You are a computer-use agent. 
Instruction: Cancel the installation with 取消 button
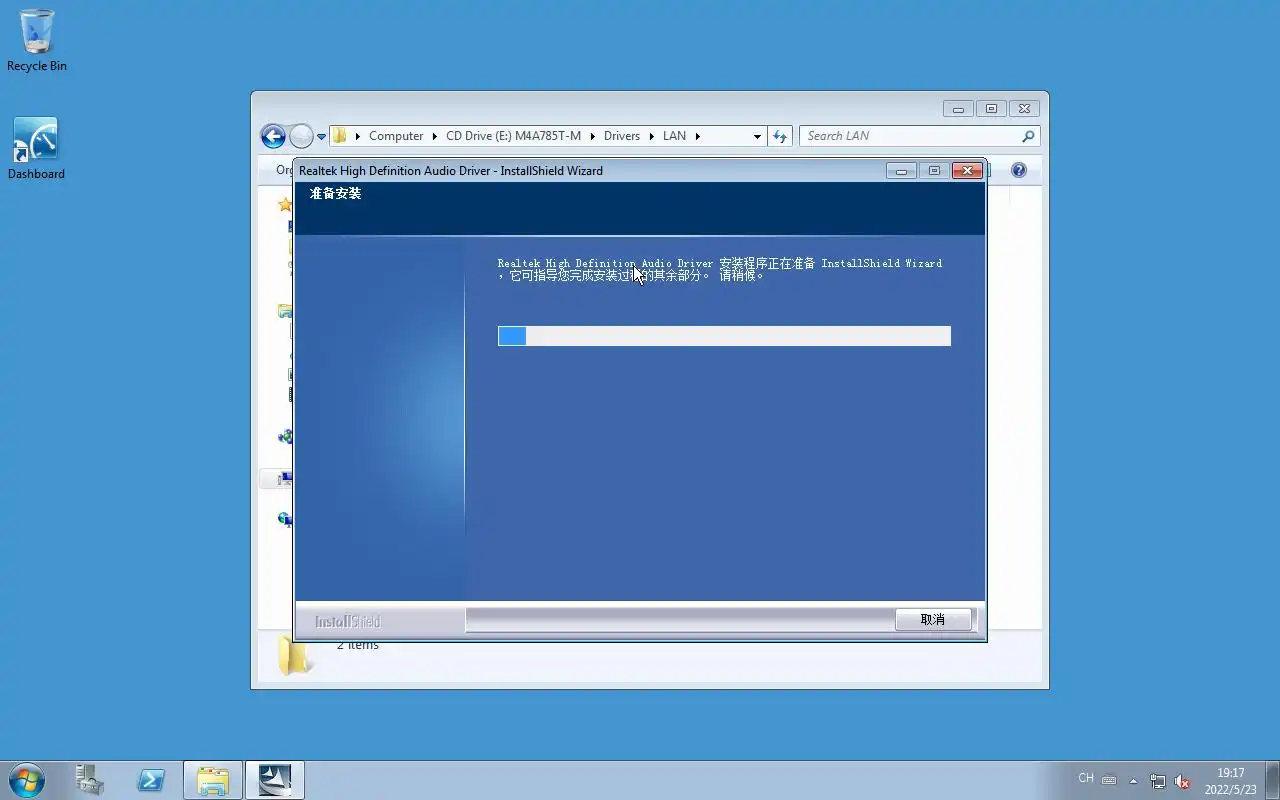coord(933,620)
